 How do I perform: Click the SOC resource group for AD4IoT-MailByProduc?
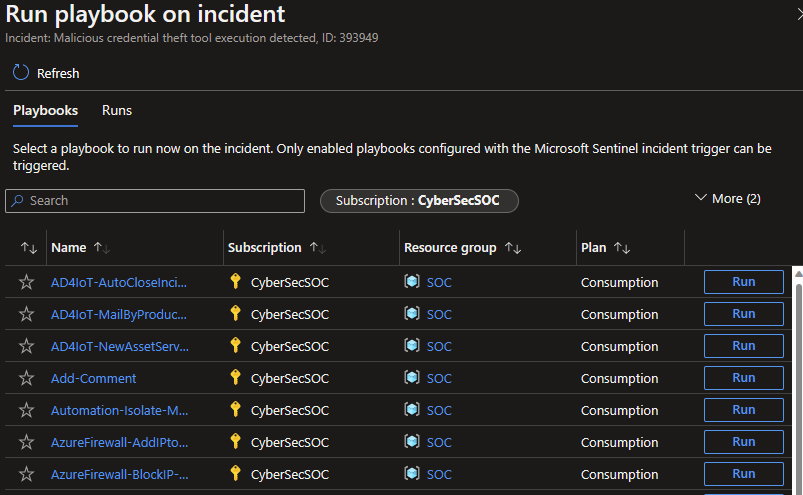439,314
